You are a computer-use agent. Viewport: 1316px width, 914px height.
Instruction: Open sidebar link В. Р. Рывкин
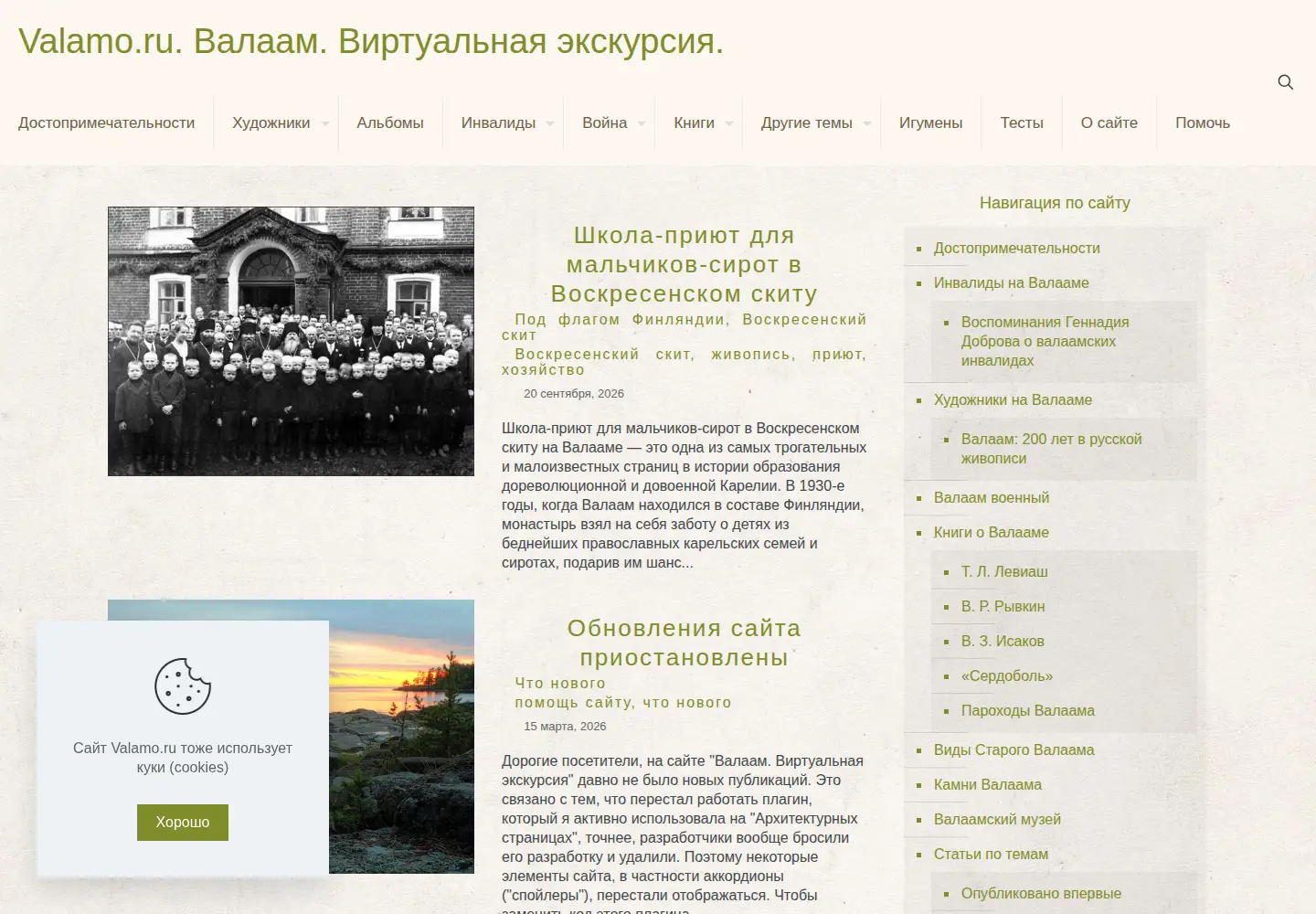click(x=1003, y=606)
